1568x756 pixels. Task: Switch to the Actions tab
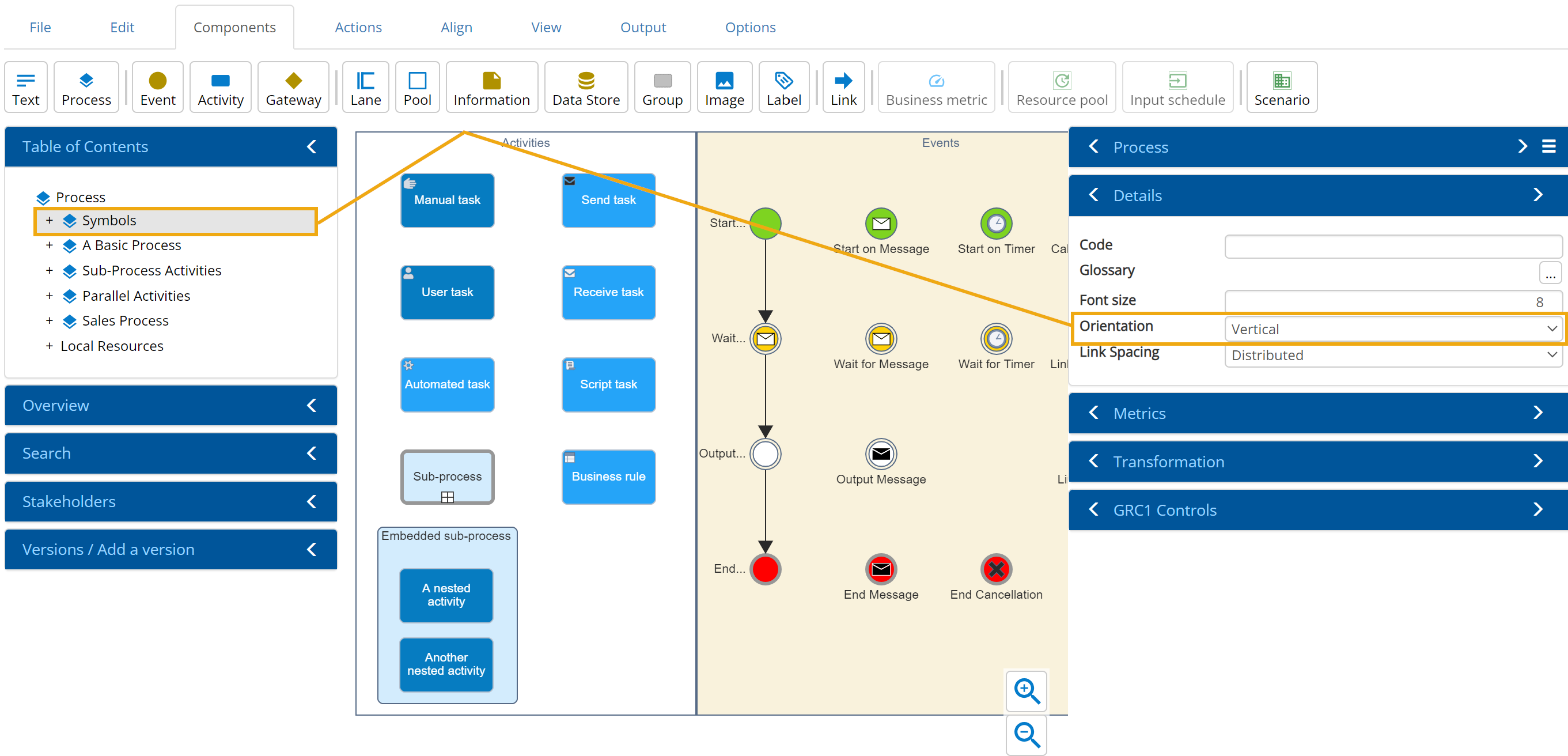click(x=358, y=28)
